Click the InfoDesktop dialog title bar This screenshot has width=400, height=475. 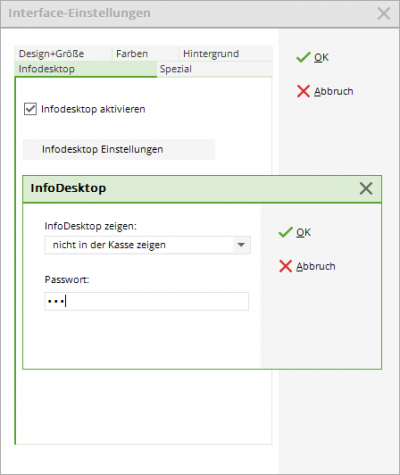point(202,189)
